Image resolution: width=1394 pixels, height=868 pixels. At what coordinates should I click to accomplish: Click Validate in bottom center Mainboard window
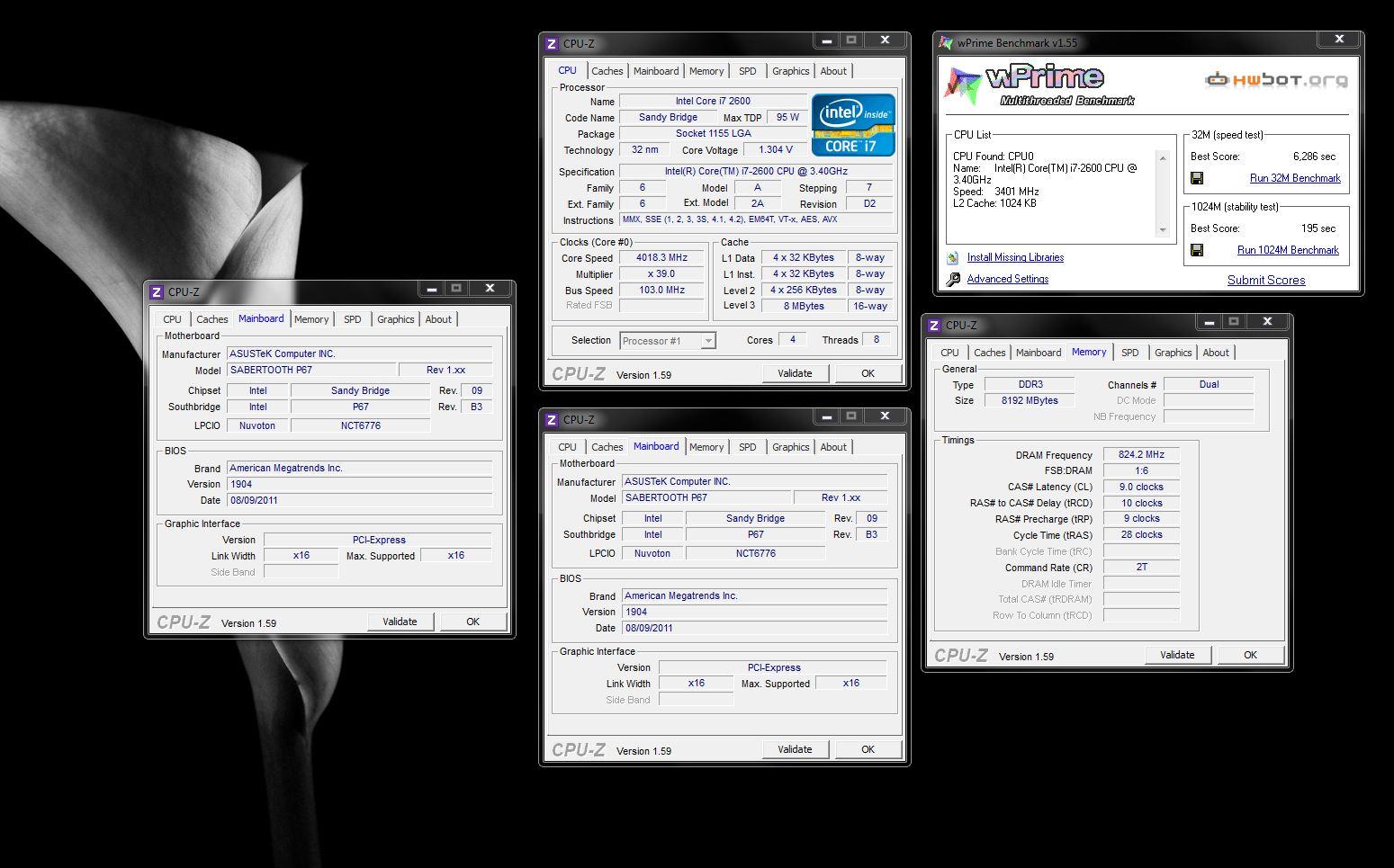click(x=795, y=749)
